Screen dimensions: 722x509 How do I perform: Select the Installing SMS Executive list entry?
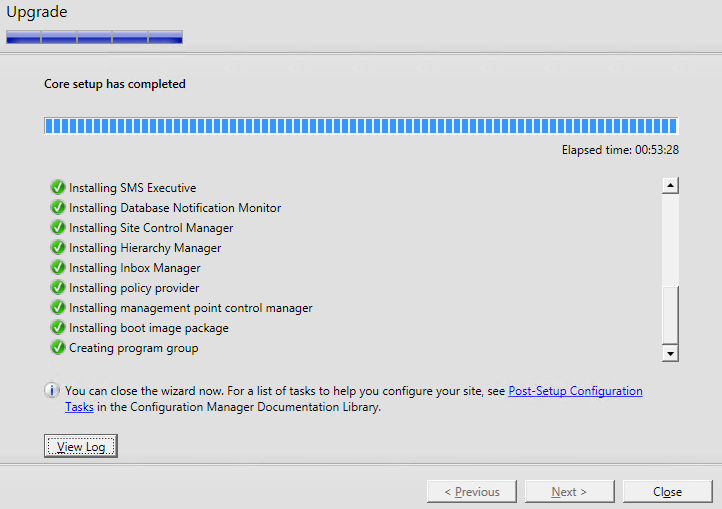click(x=133, y=188)
